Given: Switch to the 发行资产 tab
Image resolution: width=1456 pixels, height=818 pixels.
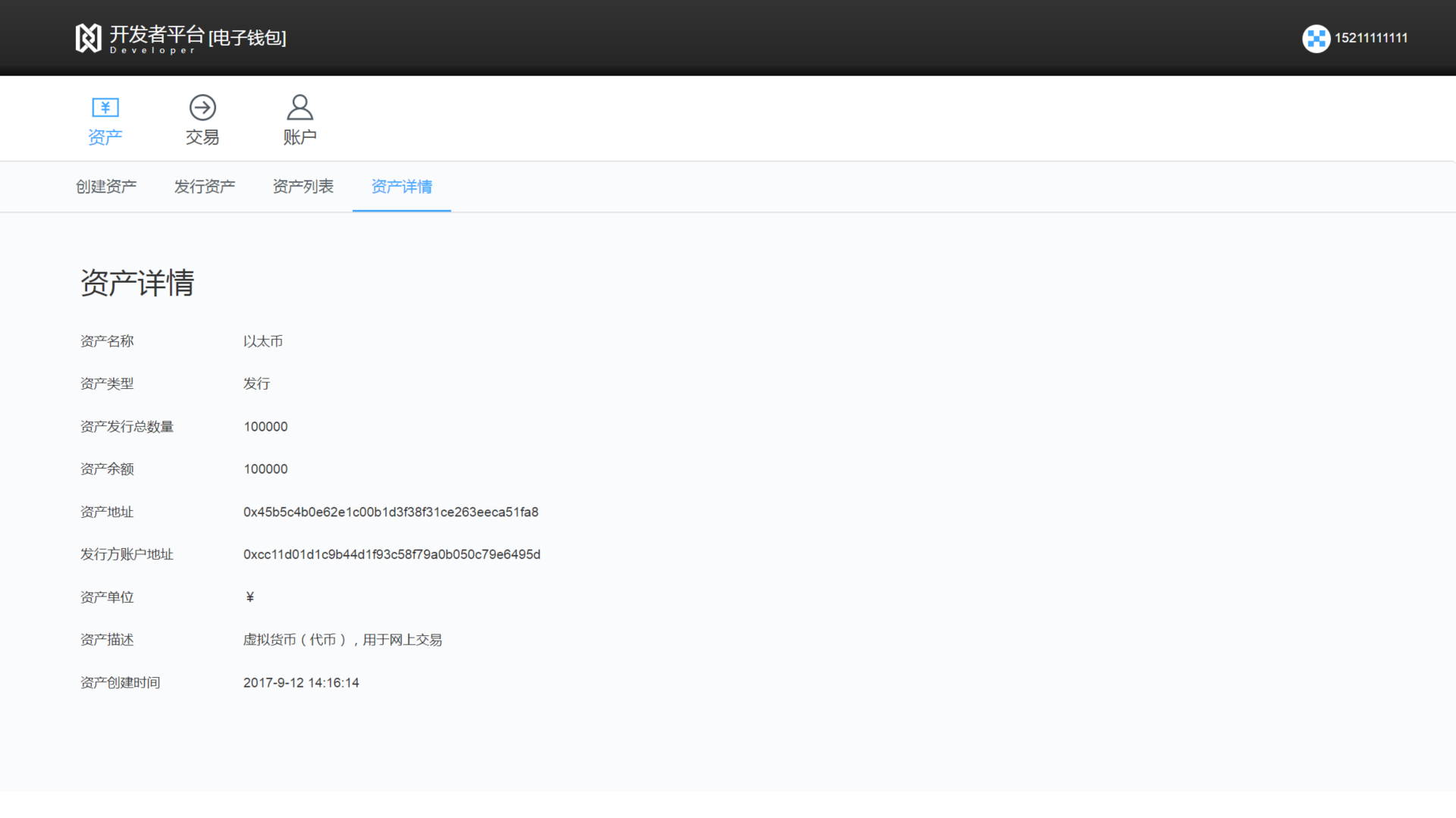Looking at the screenshot, I should [205, 186].
